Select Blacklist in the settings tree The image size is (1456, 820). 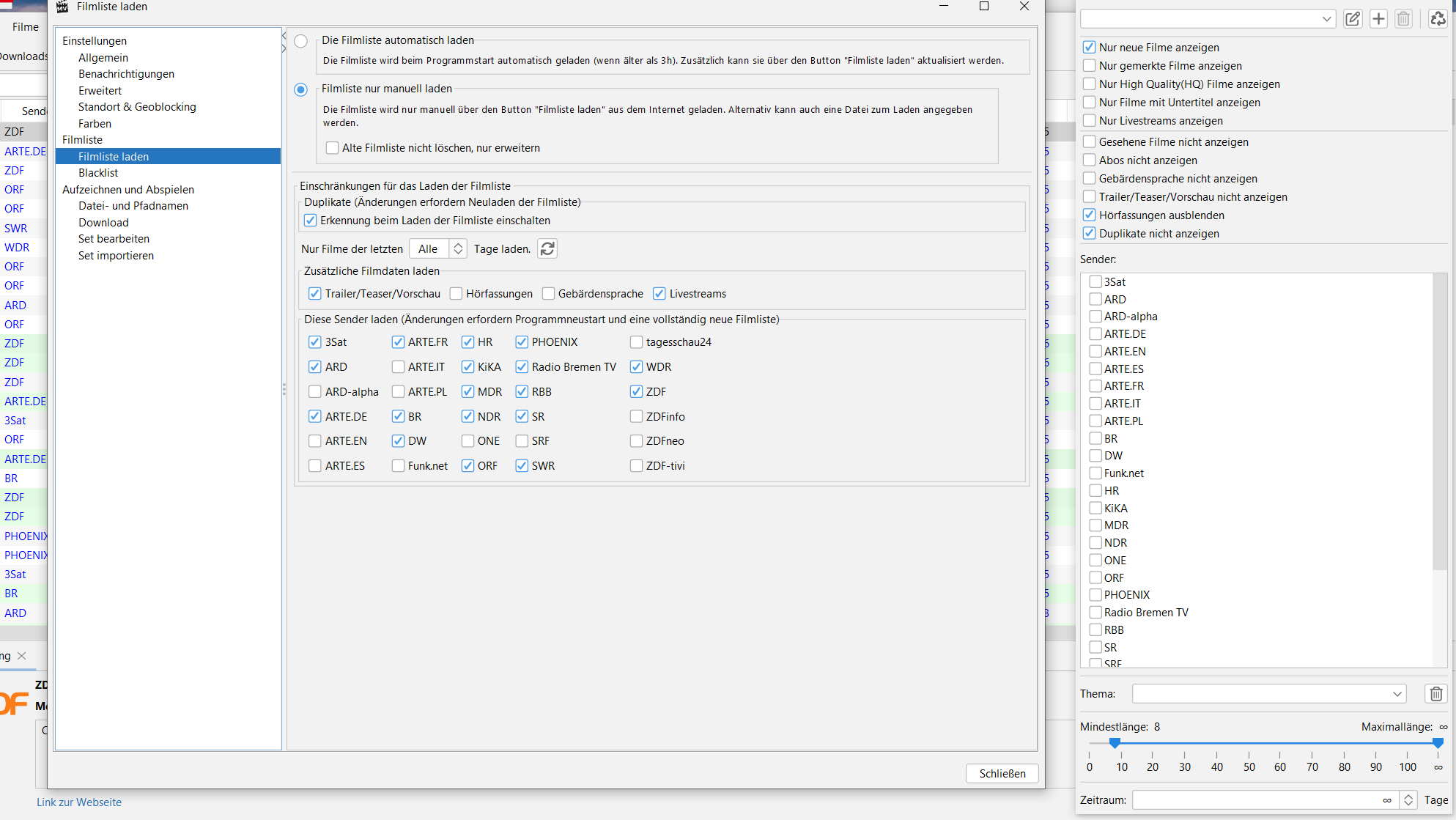(x=98, y=173)
